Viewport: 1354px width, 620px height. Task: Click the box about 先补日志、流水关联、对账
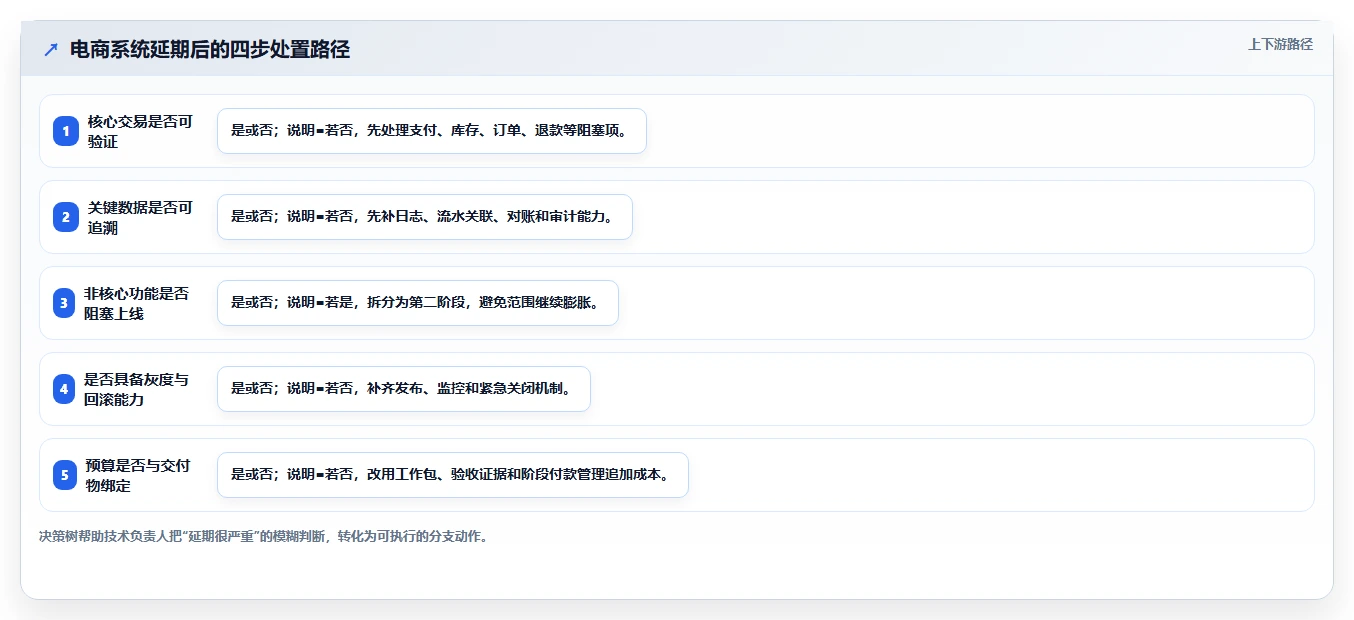point(425,217)
